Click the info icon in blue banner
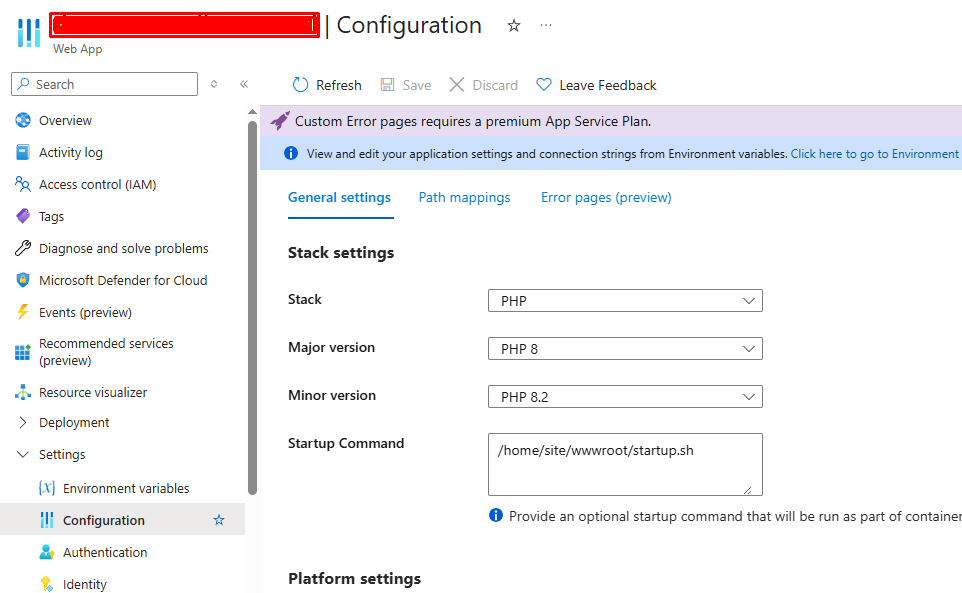 (291, 153)
